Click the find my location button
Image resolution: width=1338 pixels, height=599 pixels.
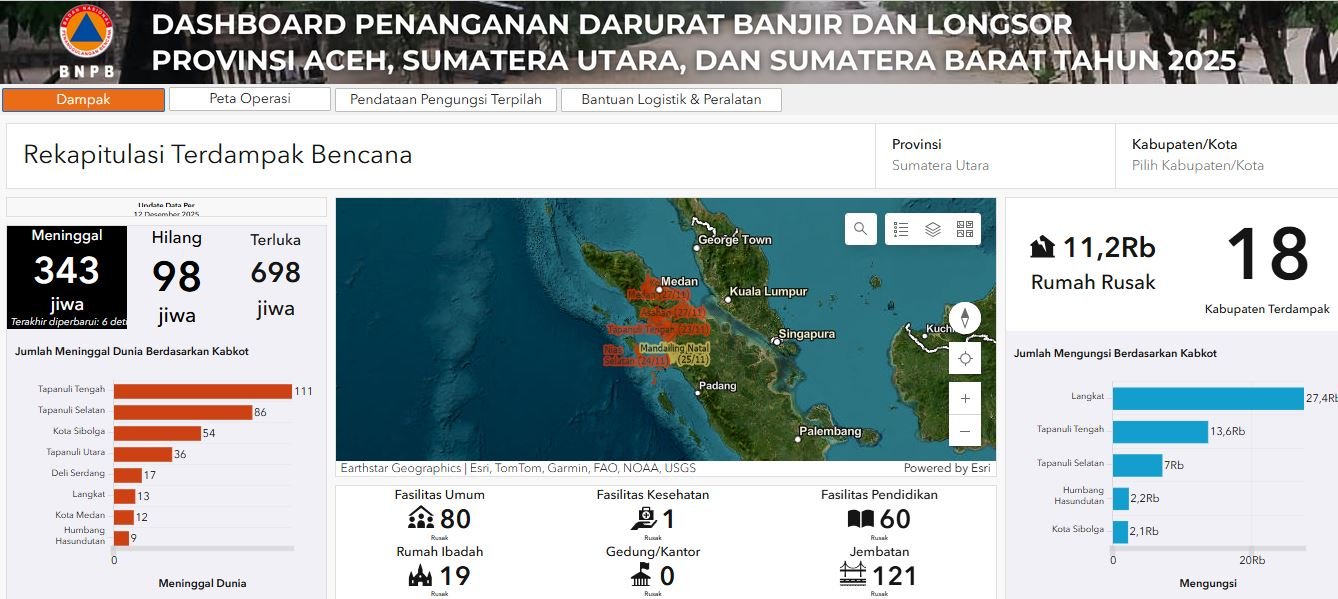tap(965, 358)
